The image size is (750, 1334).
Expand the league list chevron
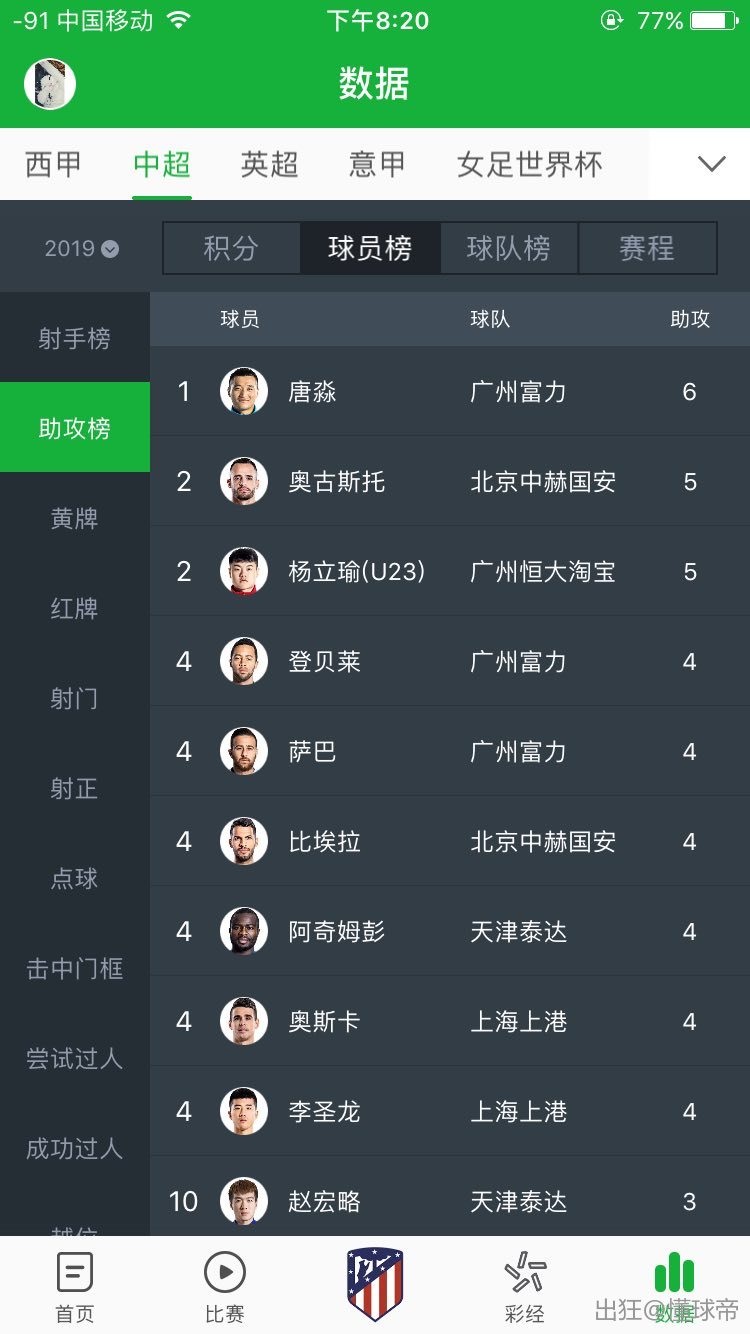(711, 164)
